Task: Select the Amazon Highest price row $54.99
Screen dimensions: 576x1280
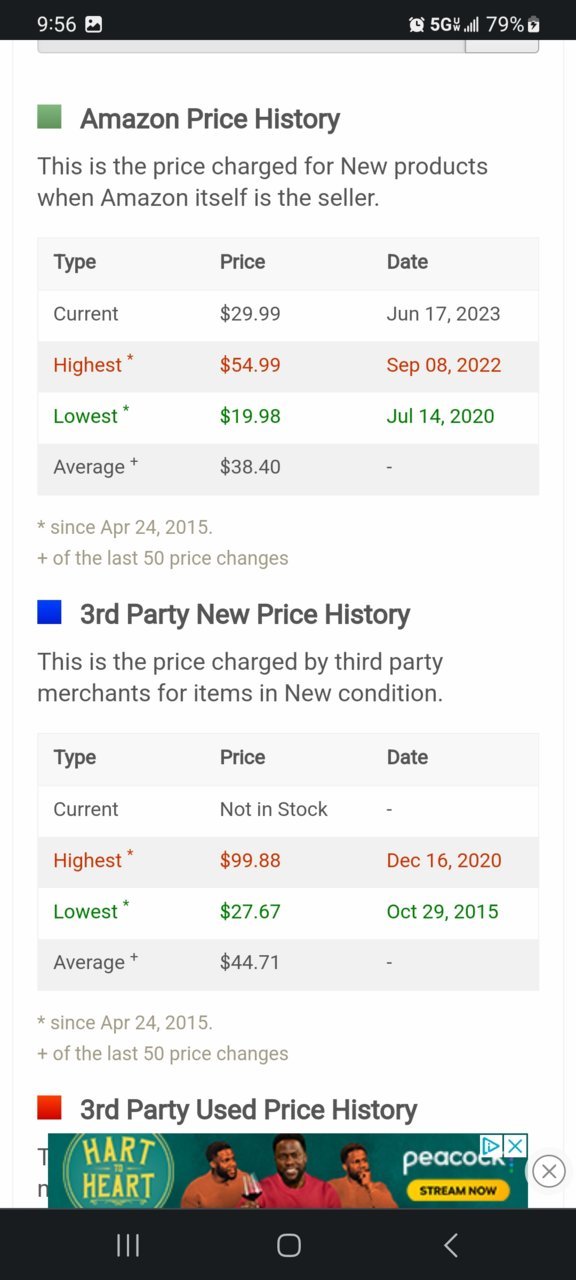Action: [288, 365]
